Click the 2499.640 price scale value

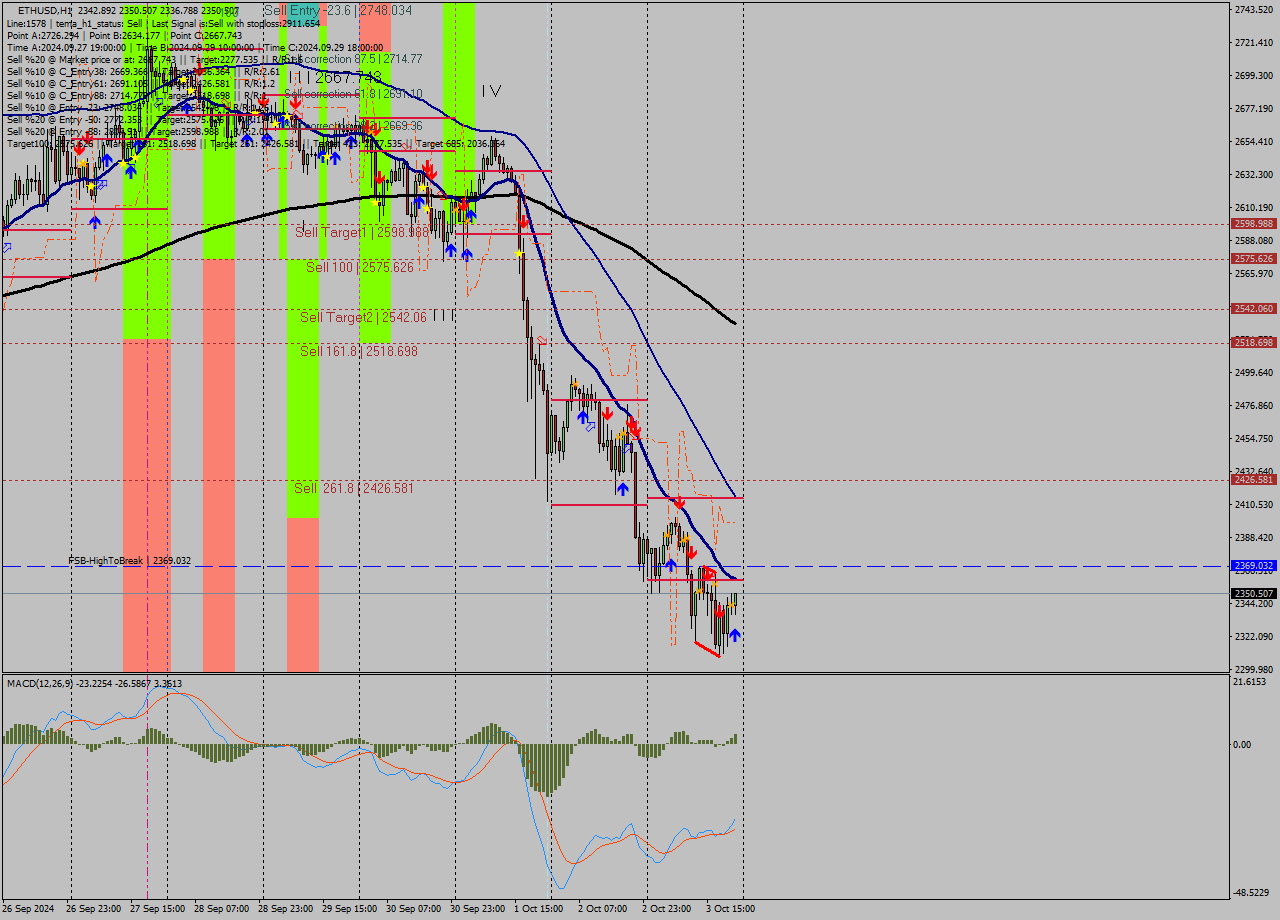[1253, 372]
